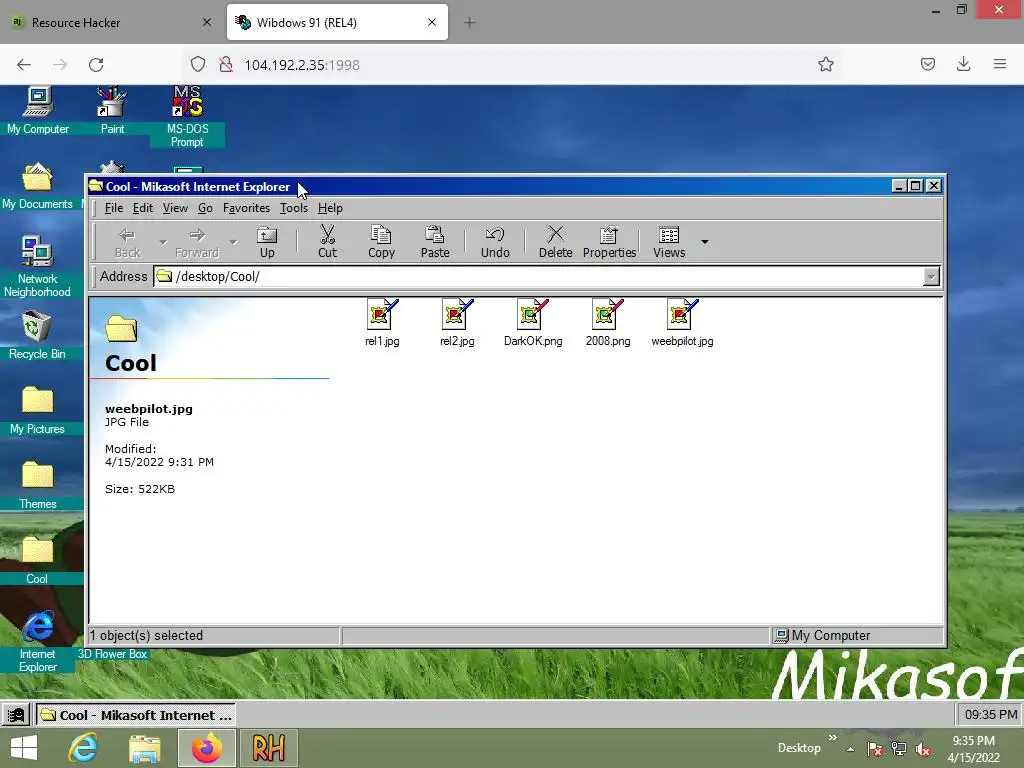Open the 3D Flower Box shortcut
The height and width of the screenshot is (768, 1024).
tap(112, 654)
